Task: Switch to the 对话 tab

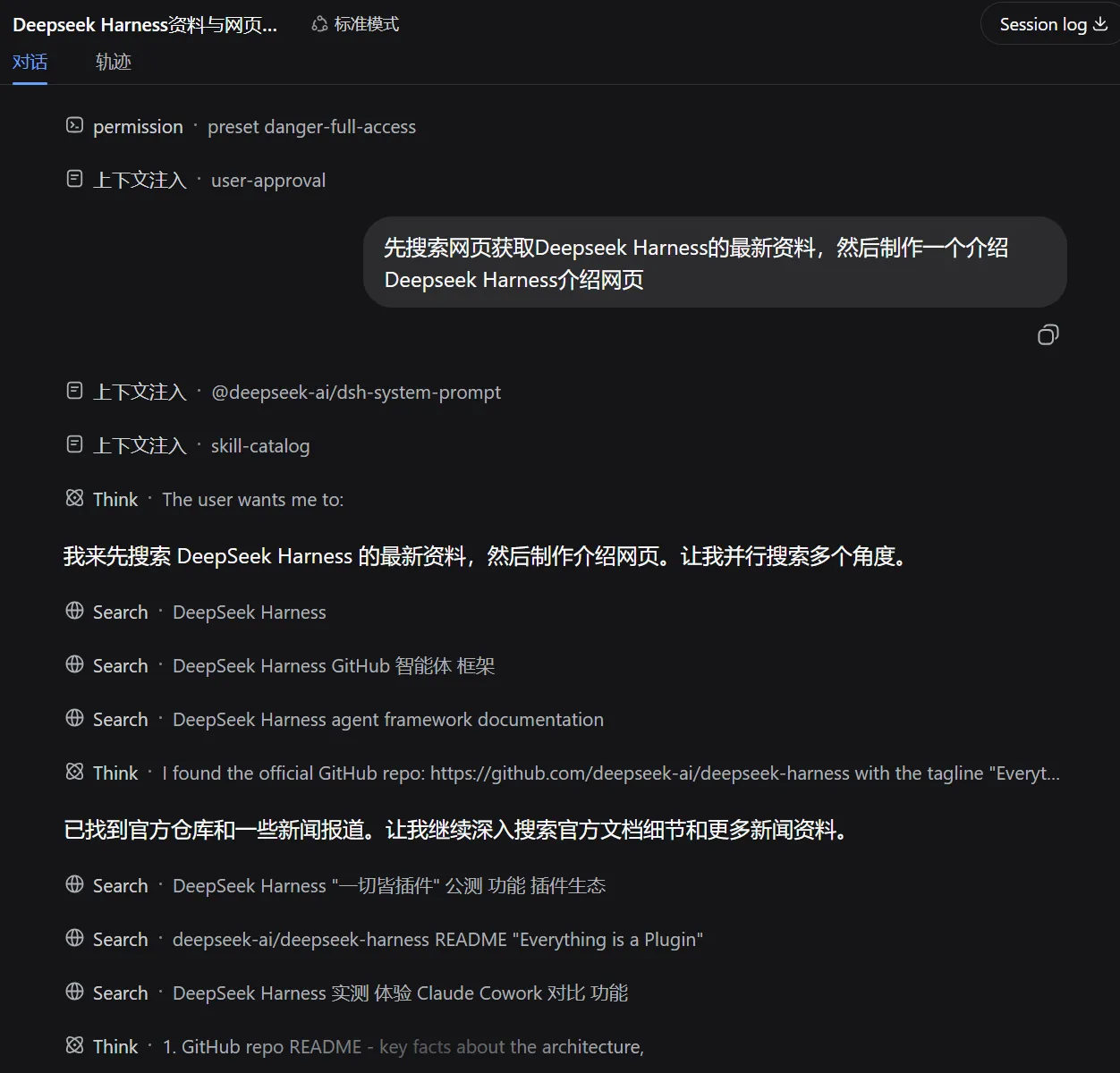Action: pyautogui.click(x=30, y=62)
